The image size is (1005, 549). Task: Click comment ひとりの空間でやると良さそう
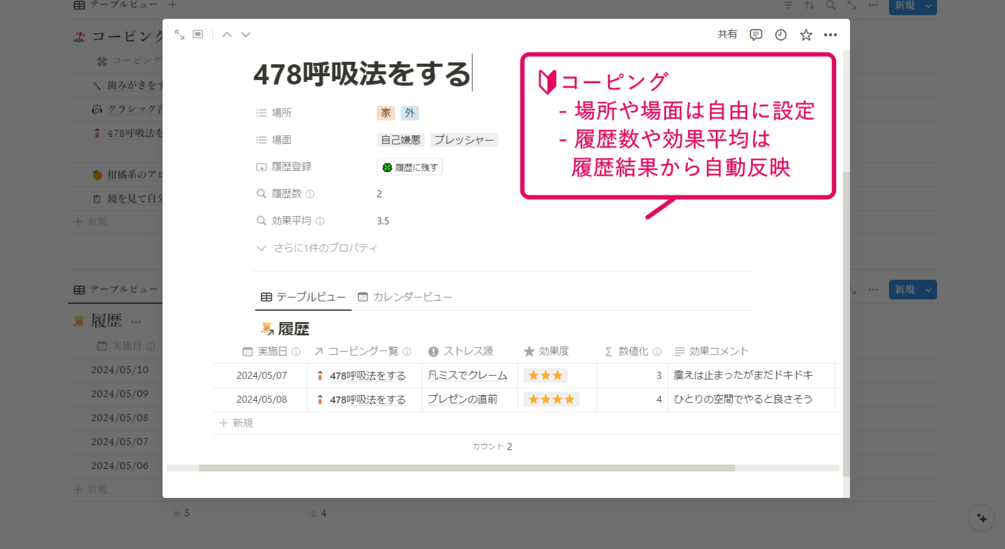pos(743,399)
